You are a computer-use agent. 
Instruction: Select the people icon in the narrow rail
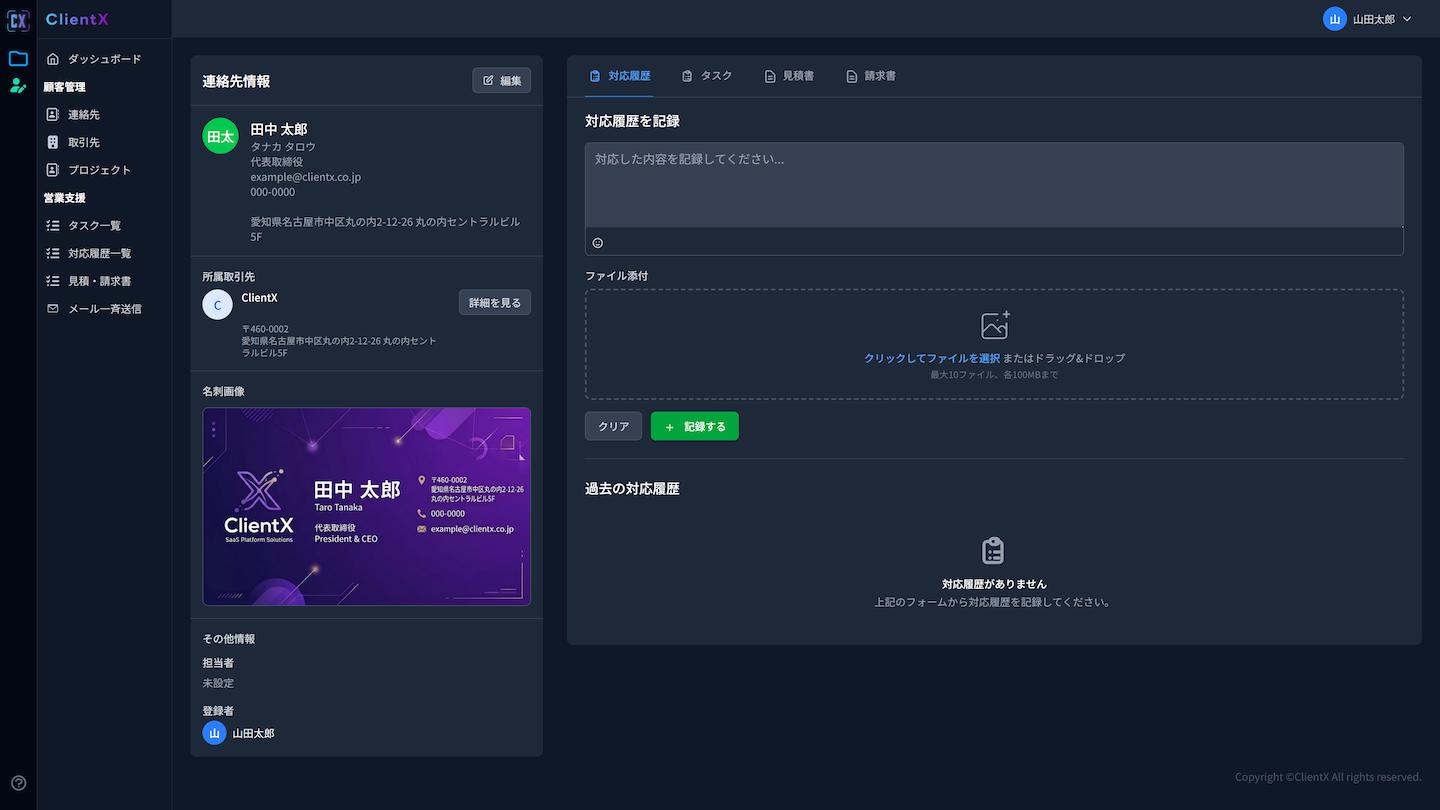point(17,85)
